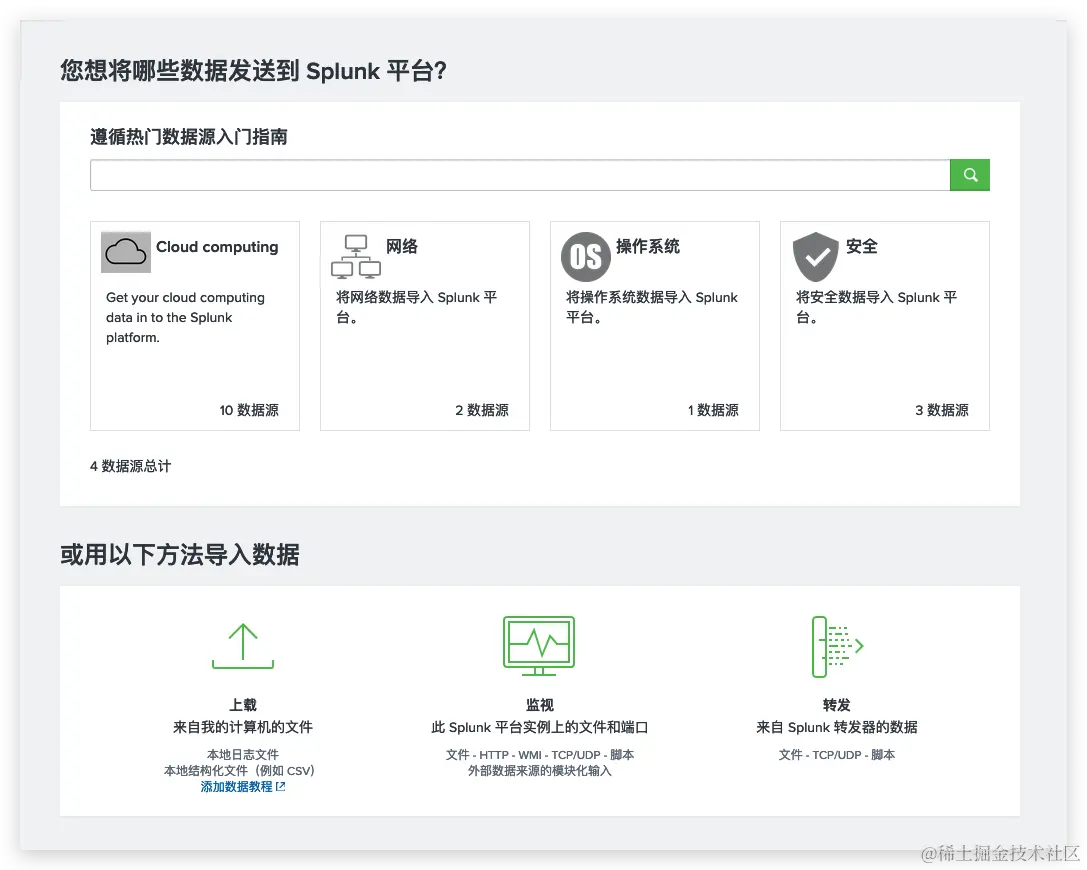Focus the data source search field
Image resolution: width=1087 pixels, height=870 pixels.
[x=520, y=175]
